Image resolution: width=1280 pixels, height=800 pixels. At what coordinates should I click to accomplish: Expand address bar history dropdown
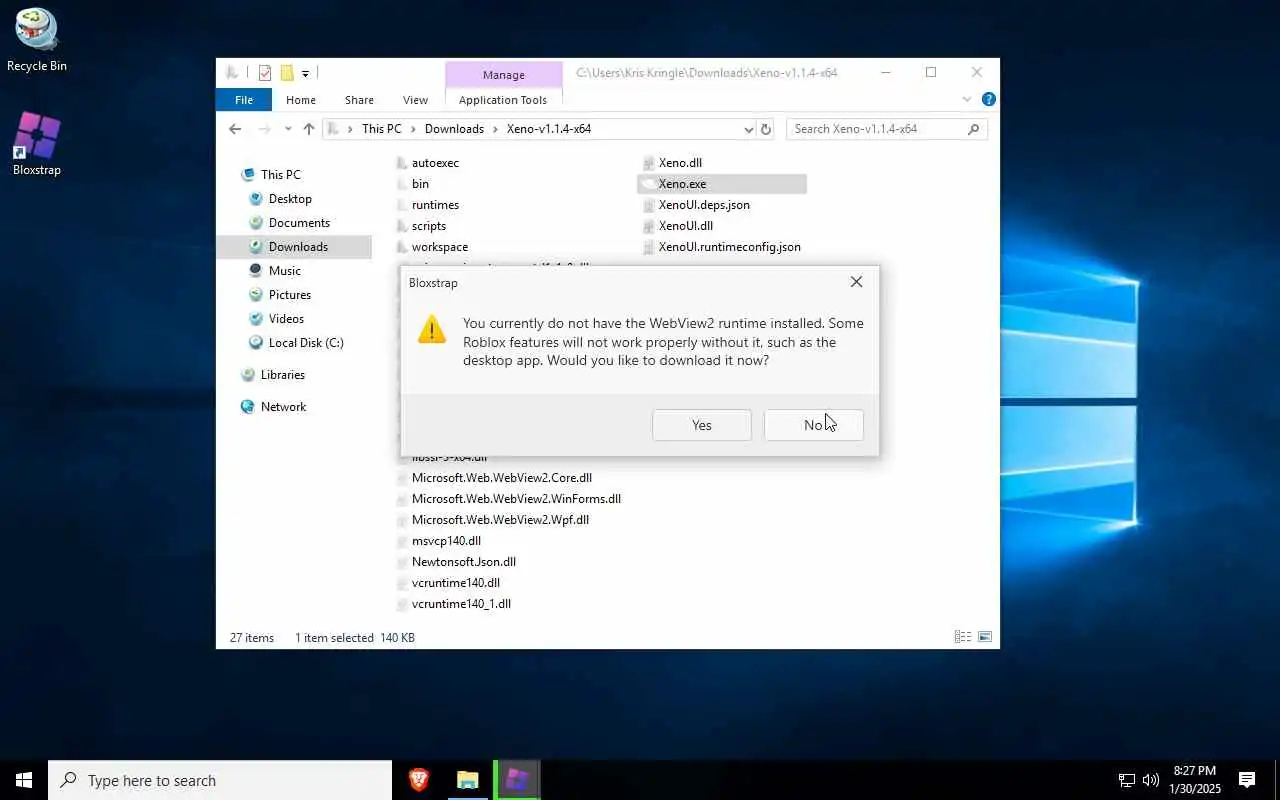coord(748,129)
